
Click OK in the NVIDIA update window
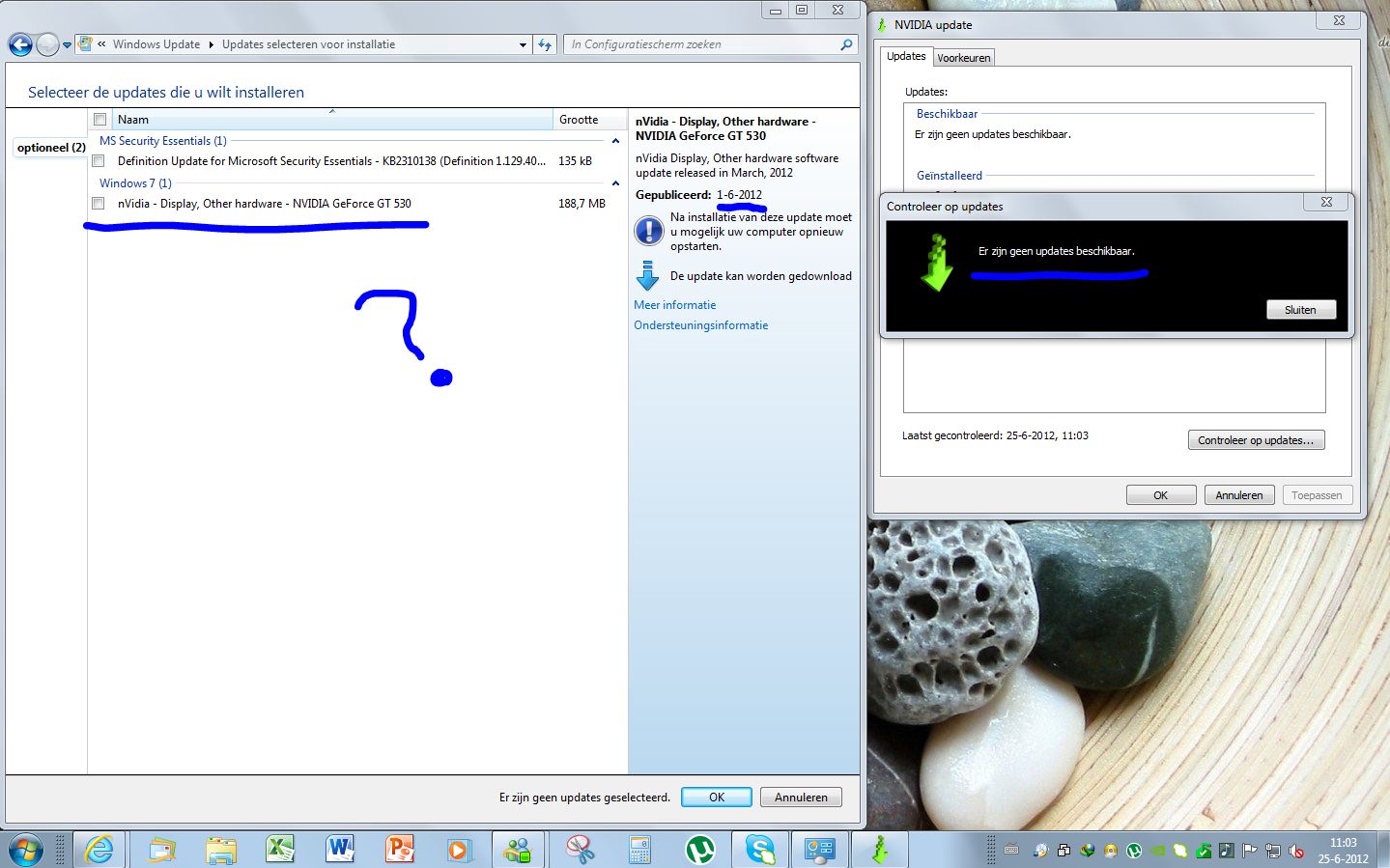click(x=1161, y=495)
